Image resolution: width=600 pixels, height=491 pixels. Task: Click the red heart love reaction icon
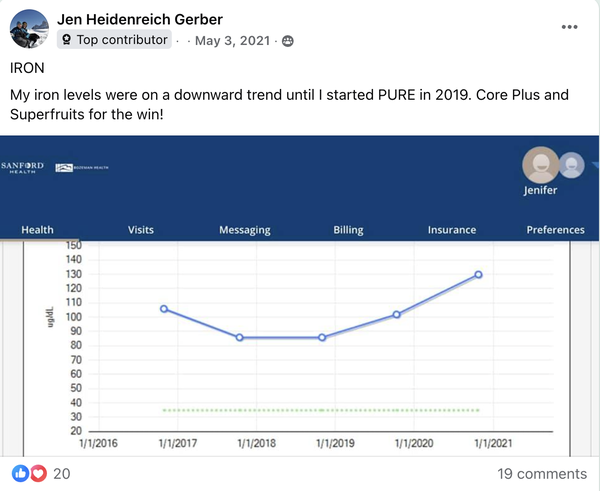pyautogui.click(x=38, y=473)
